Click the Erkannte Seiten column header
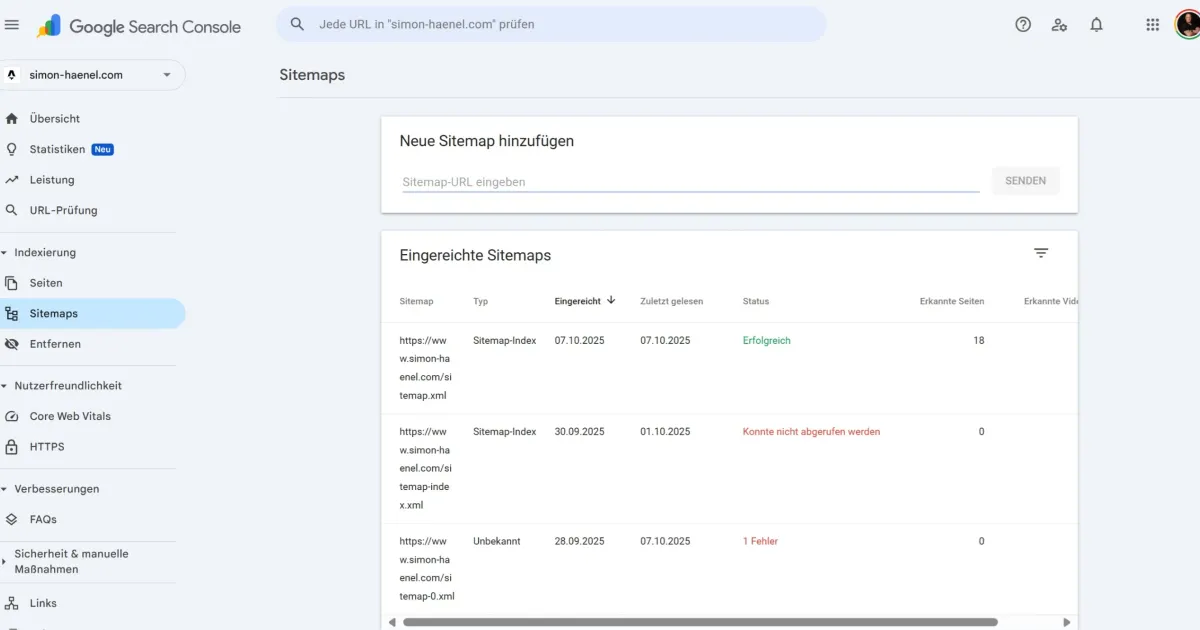The image size is (1200, 630). tap(952, 301)
